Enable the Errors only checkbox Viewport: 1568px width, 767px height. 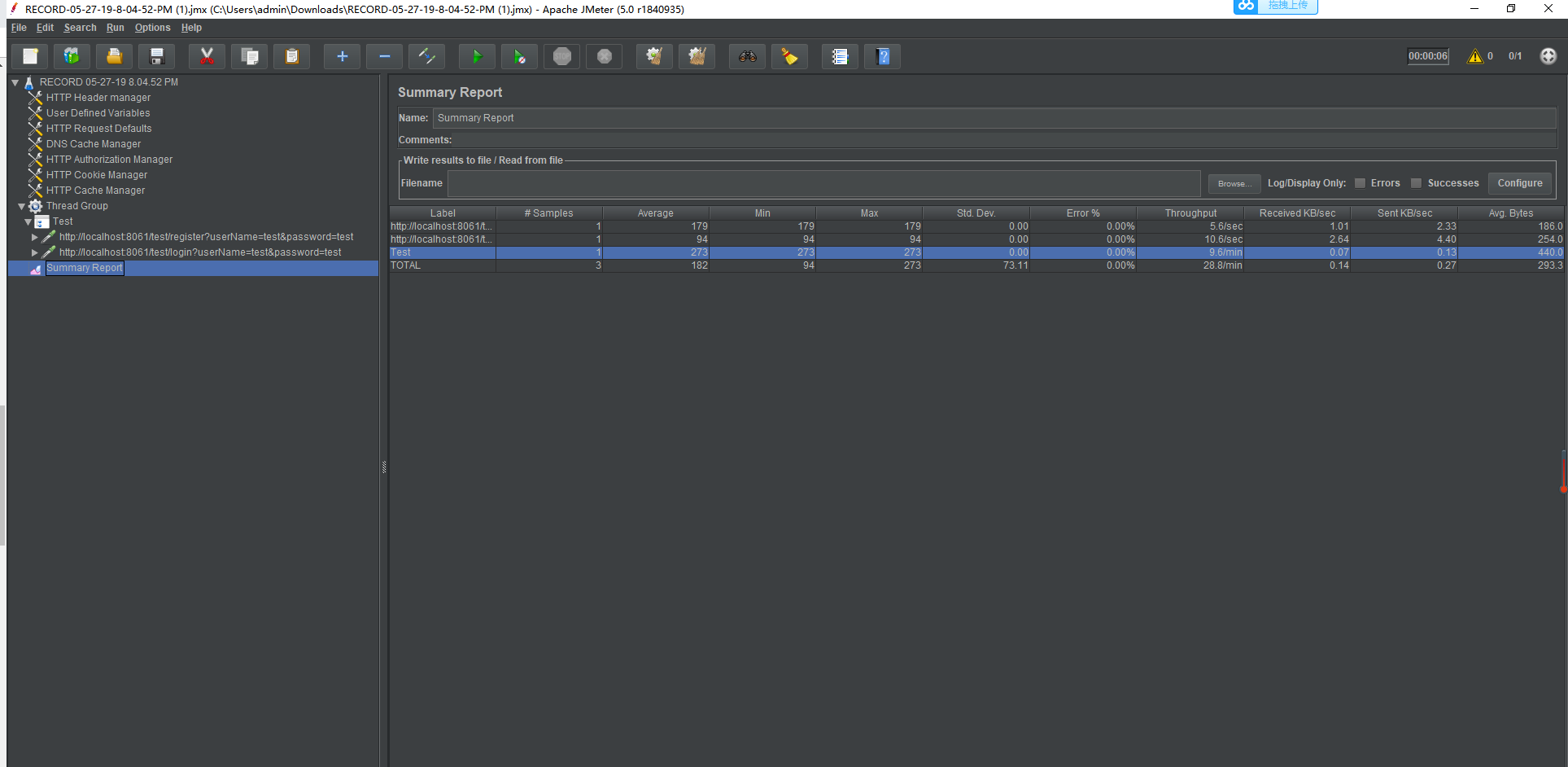(x=1360, y=183)
